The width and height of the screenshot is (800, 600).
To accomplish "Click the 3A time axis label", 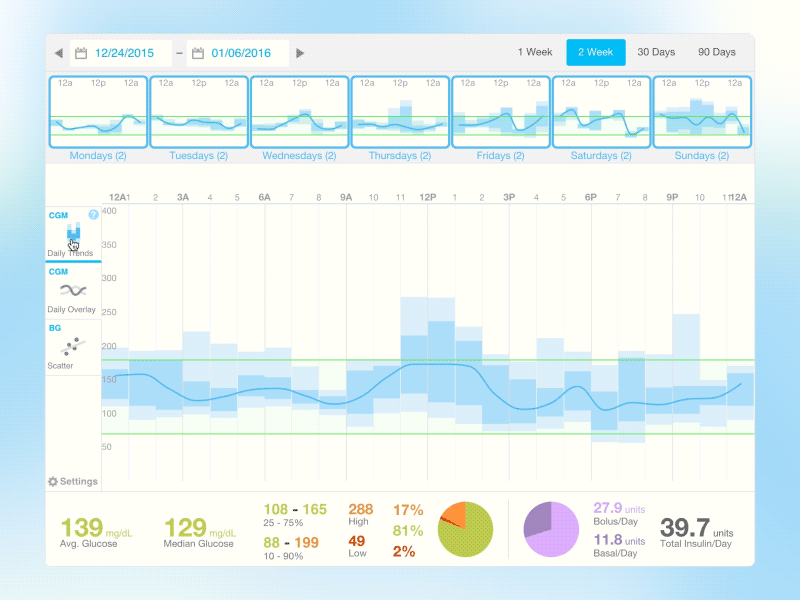I will [x=183, y=197].
